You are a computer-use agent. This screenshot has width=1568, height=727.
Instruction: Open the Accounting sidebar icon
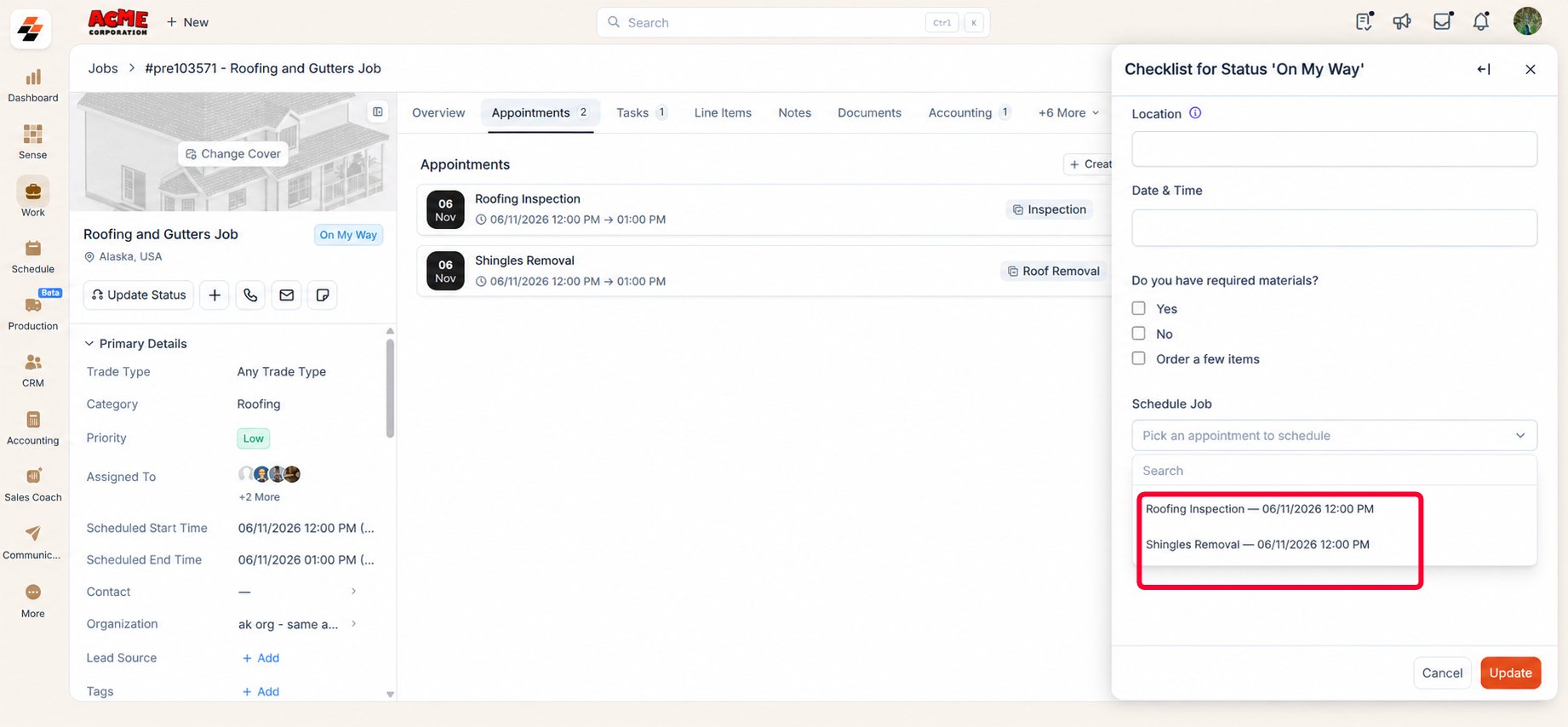tap(33, 420)
